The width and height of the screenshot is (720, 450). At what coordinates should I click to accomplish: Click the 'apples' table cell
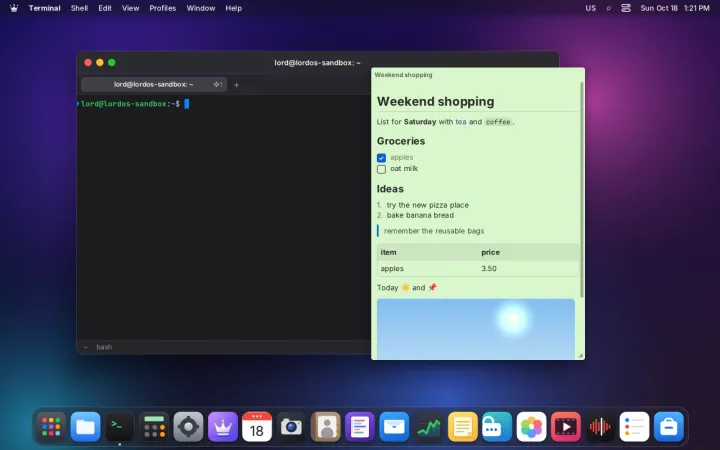click(392, 269)
